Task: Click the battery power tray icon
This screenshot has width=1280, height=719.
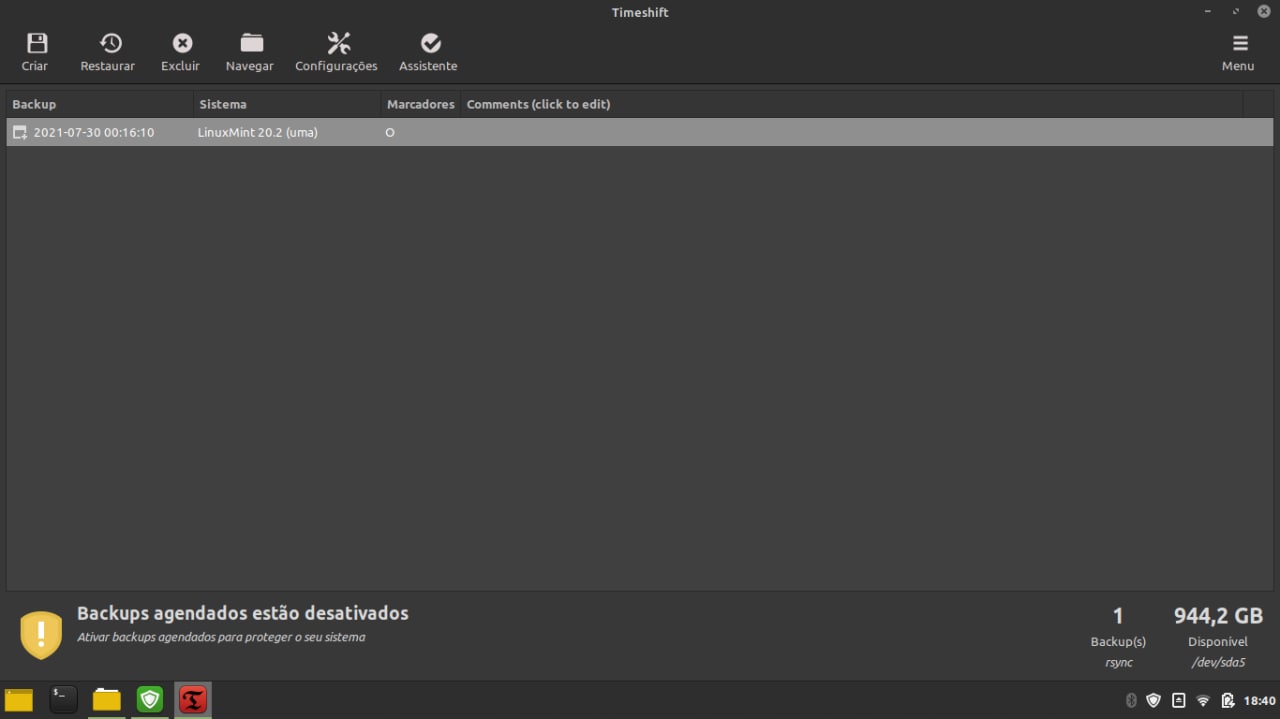Action: tap(1228, 700)
